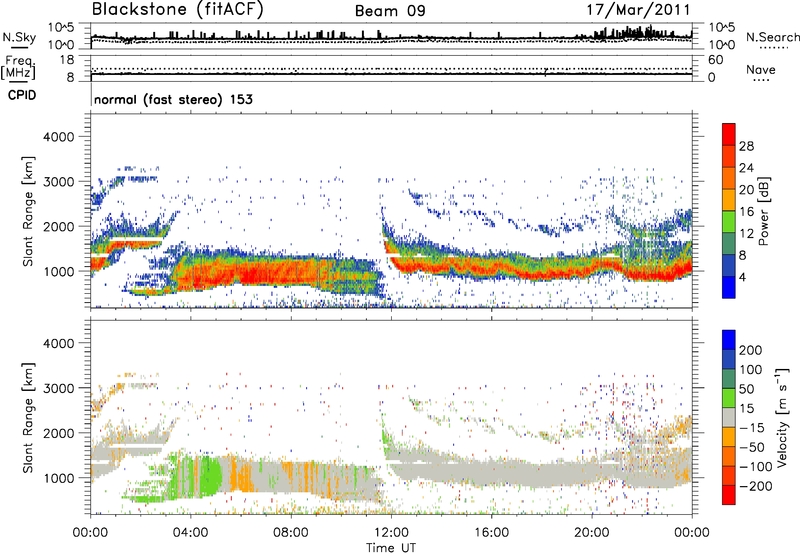The image size is (800, 554).
Task: Pick the gray segment of Velocity colorbar
Action: tap(729, 418)
